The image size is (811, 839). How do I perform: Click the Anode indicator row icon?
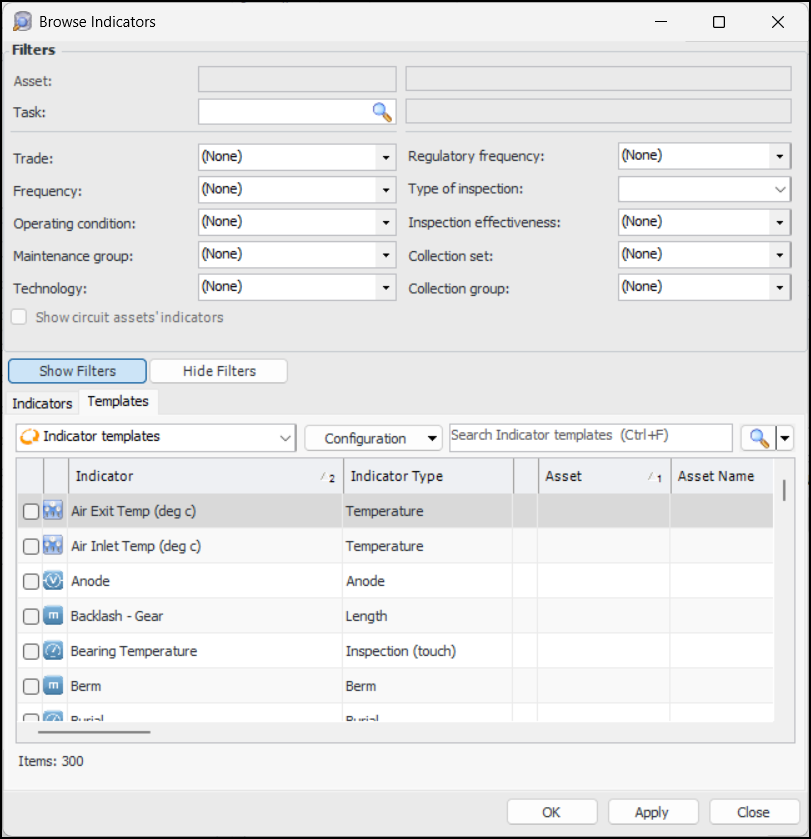point(53,581)
